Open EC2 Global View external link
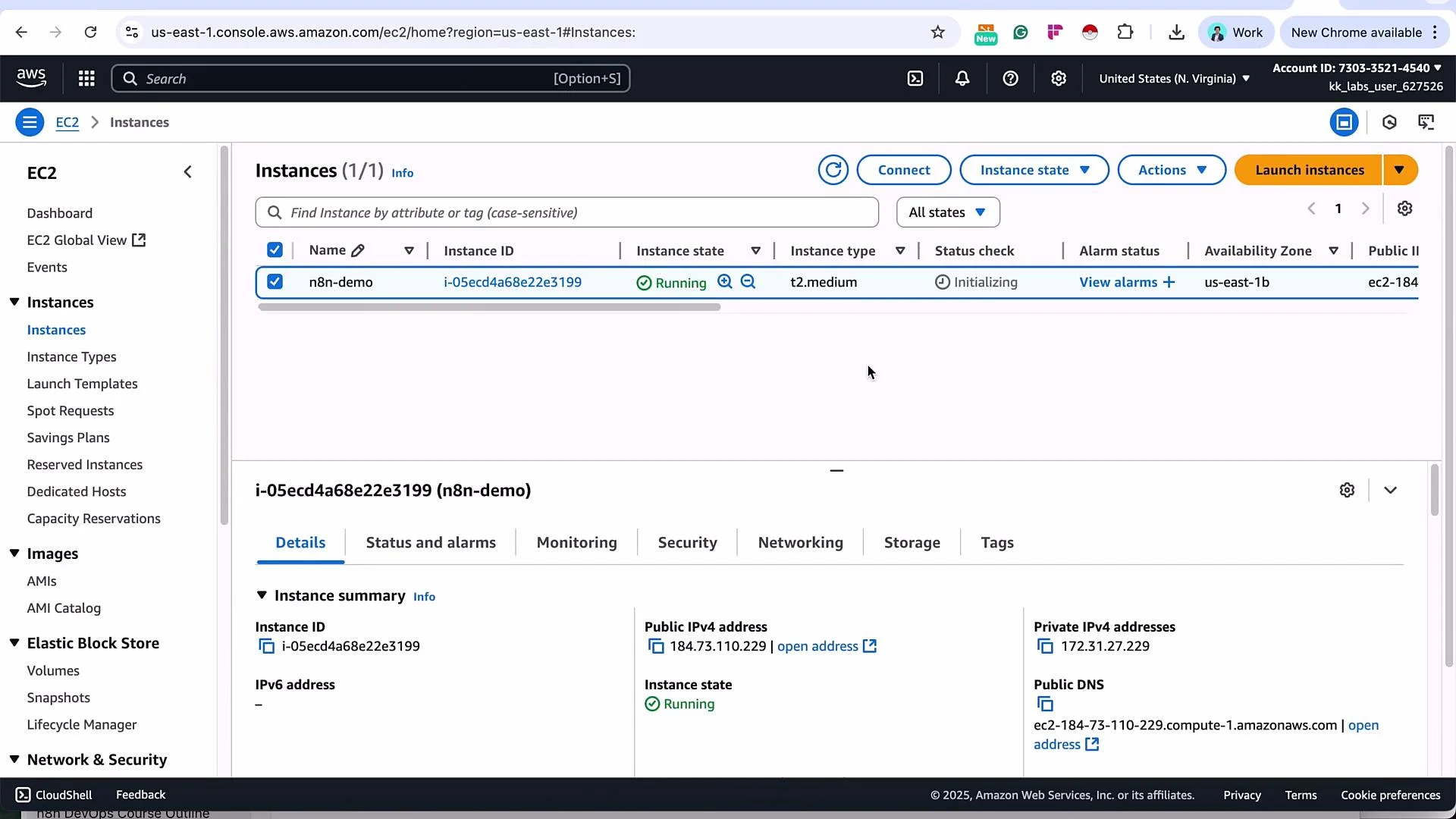Screen dimensions: 1456x819 click(86, 240)
